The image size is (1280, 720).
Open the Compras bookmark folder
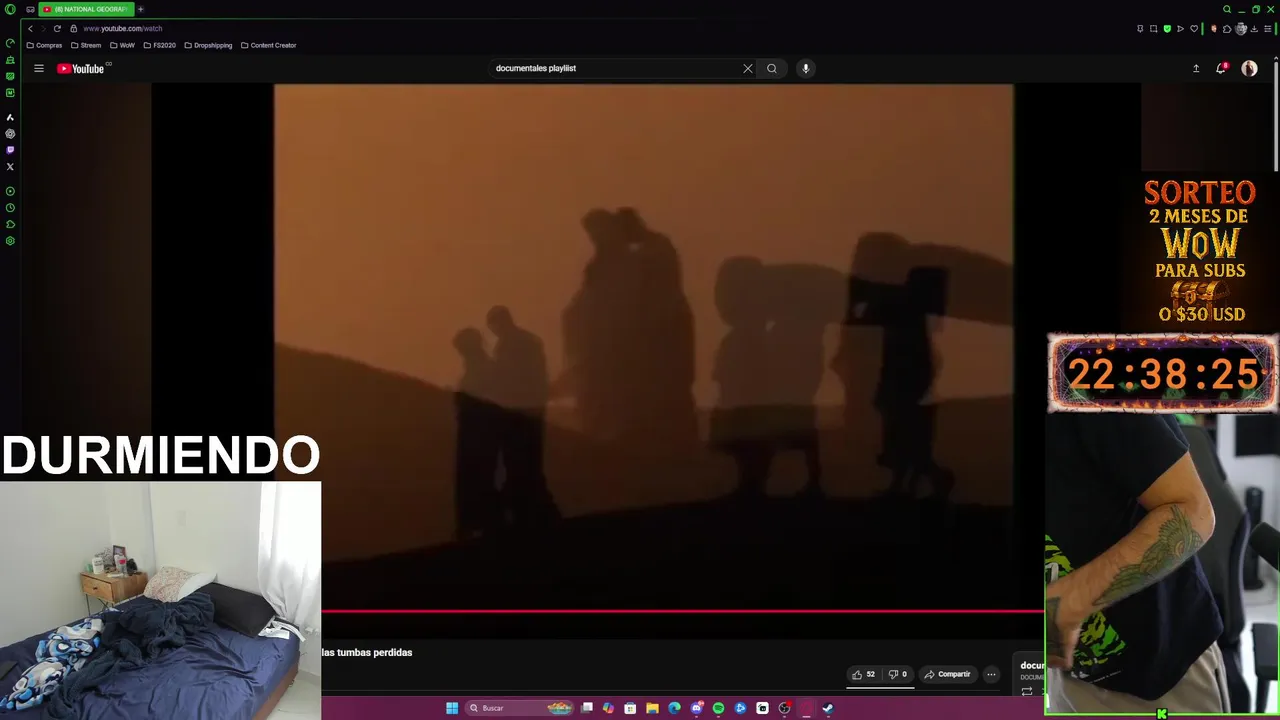[44, 45]
